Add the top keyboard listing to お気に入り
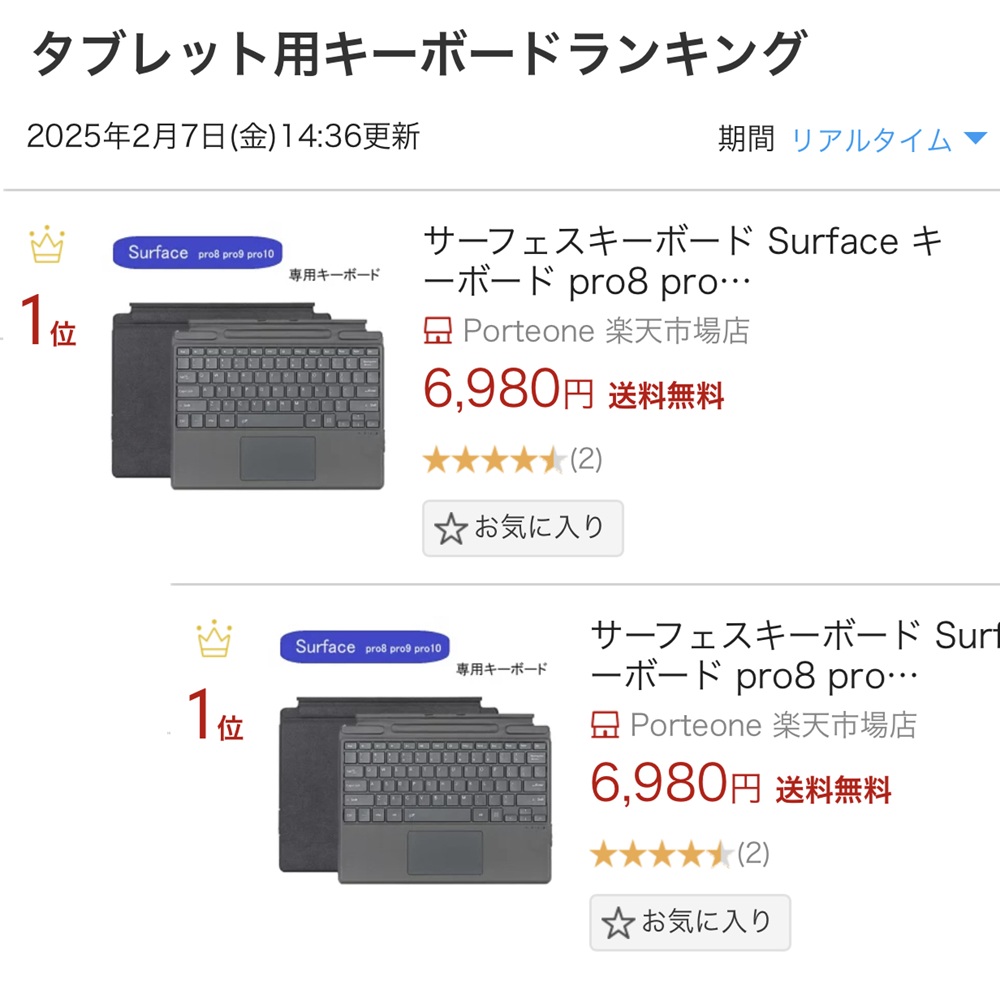1000x1000 pixels. pyautogui.click(x=523, y=528)
